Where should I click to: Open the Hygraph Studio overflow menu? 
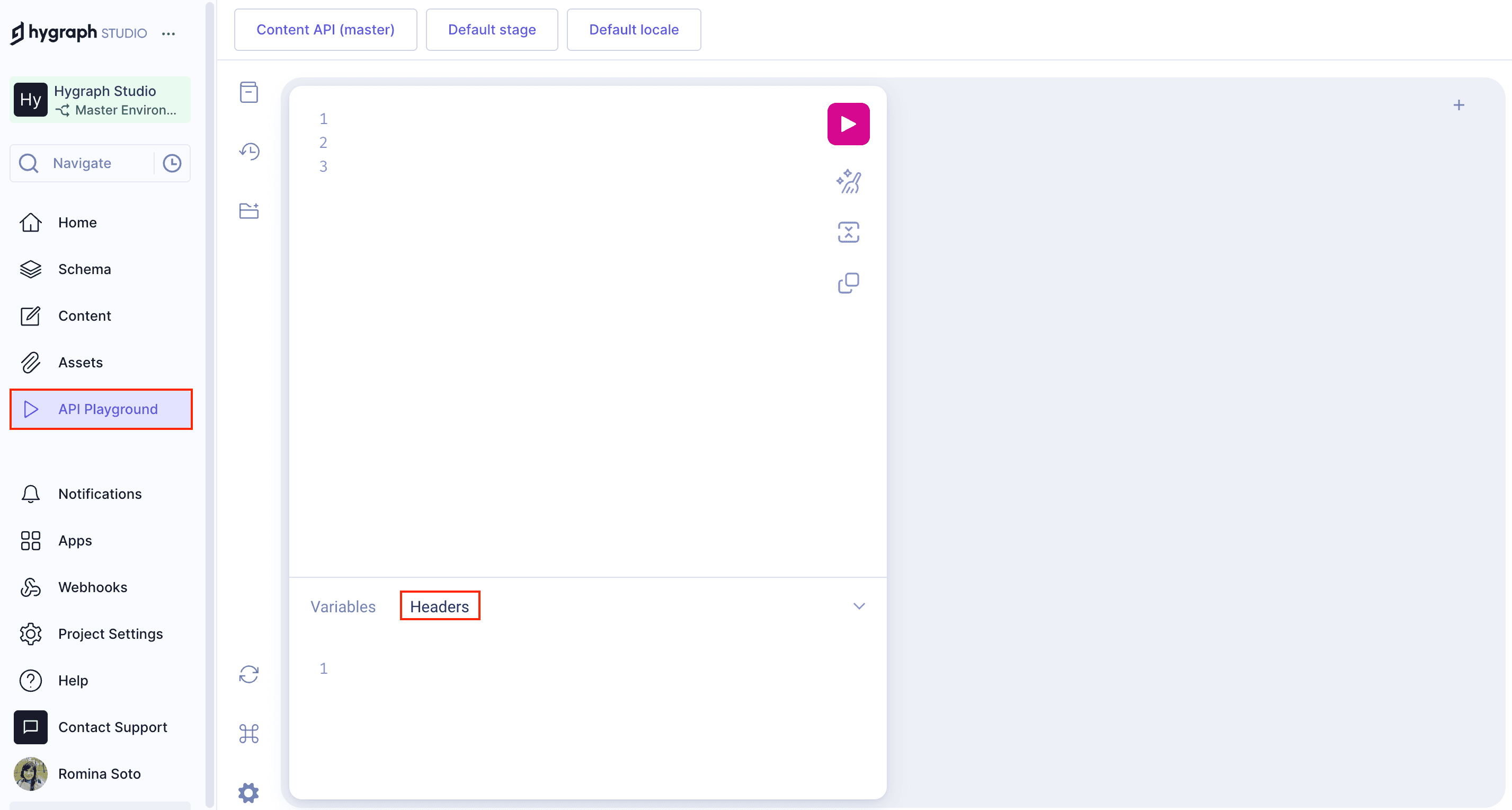(168, 33)
